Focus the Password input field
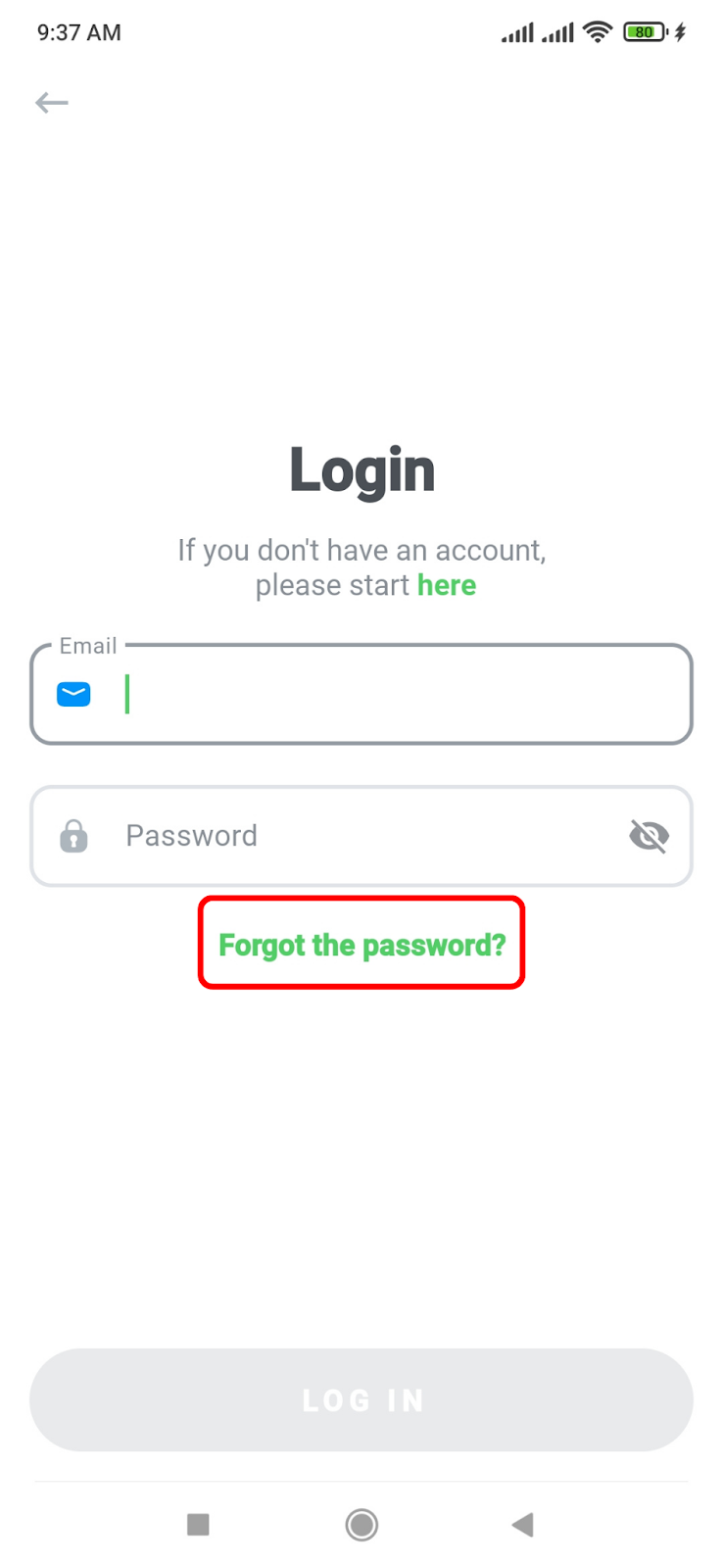This screenshot has width=723, height=1568. coord(361,836)
